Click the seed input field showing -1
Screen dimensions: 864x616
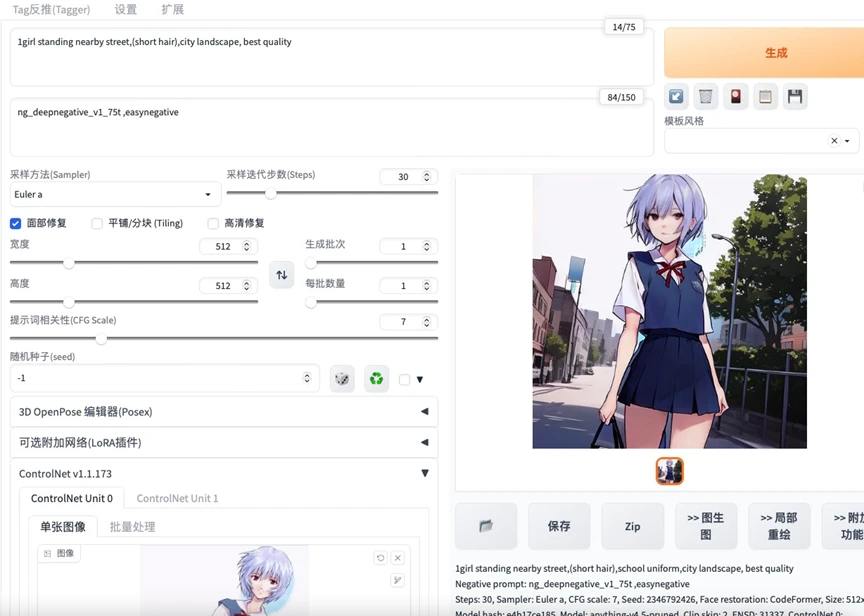[x=164, y=378]
